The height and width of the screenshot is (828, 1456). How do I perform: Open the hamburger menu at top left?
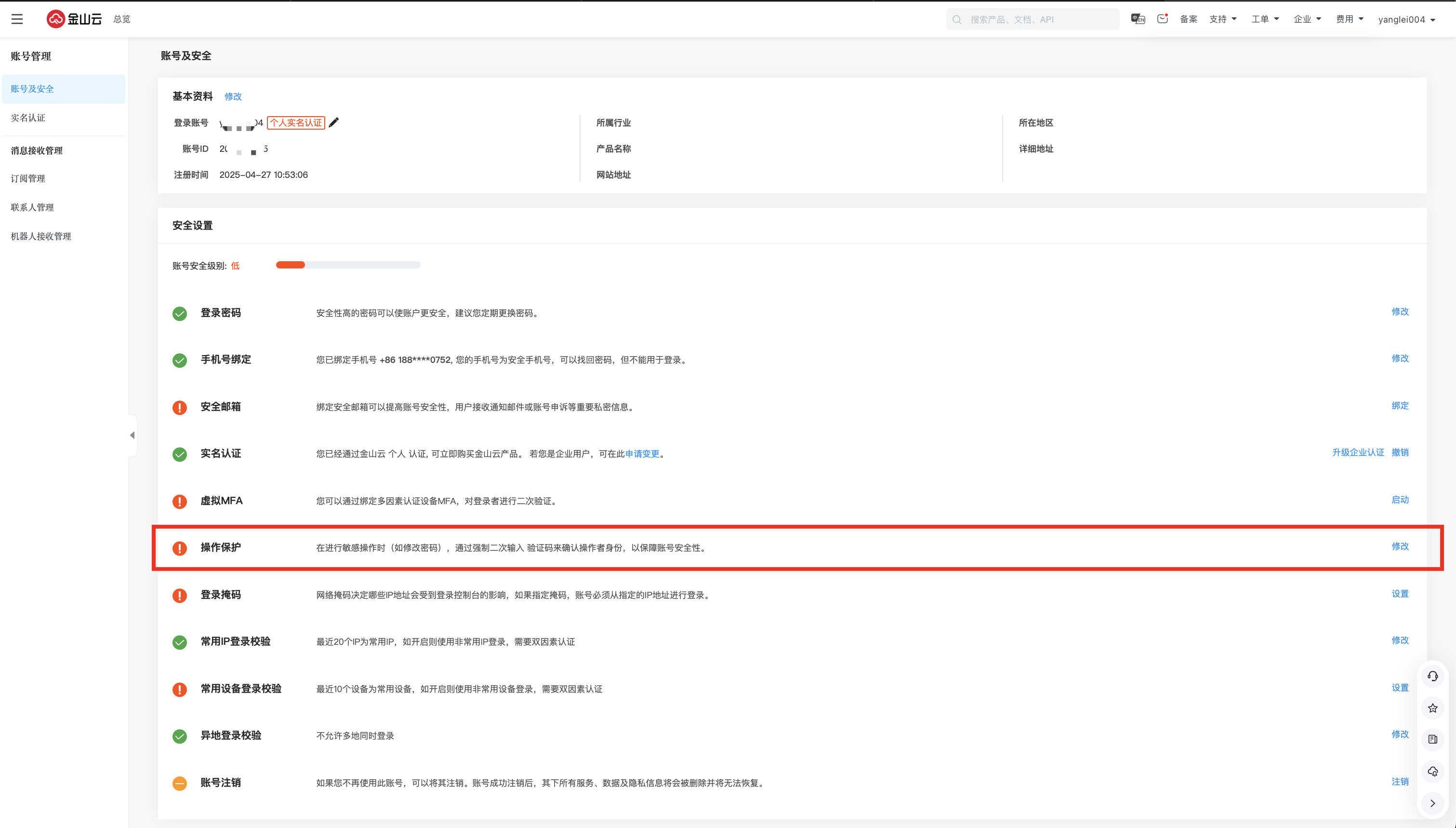17,19
